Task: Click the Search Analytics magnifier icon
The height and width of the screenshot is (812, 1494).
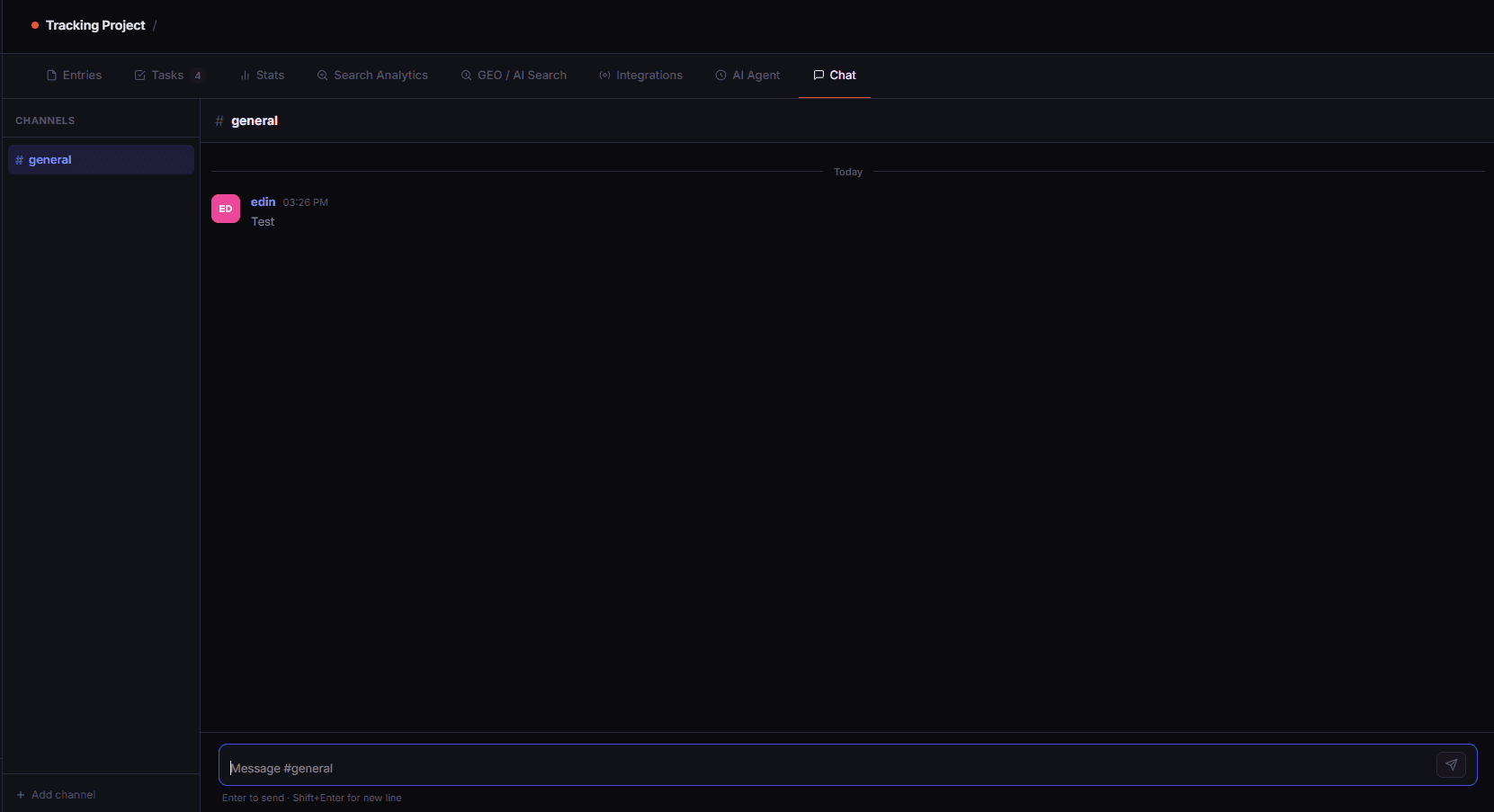Action: click(x=322, y=76)
